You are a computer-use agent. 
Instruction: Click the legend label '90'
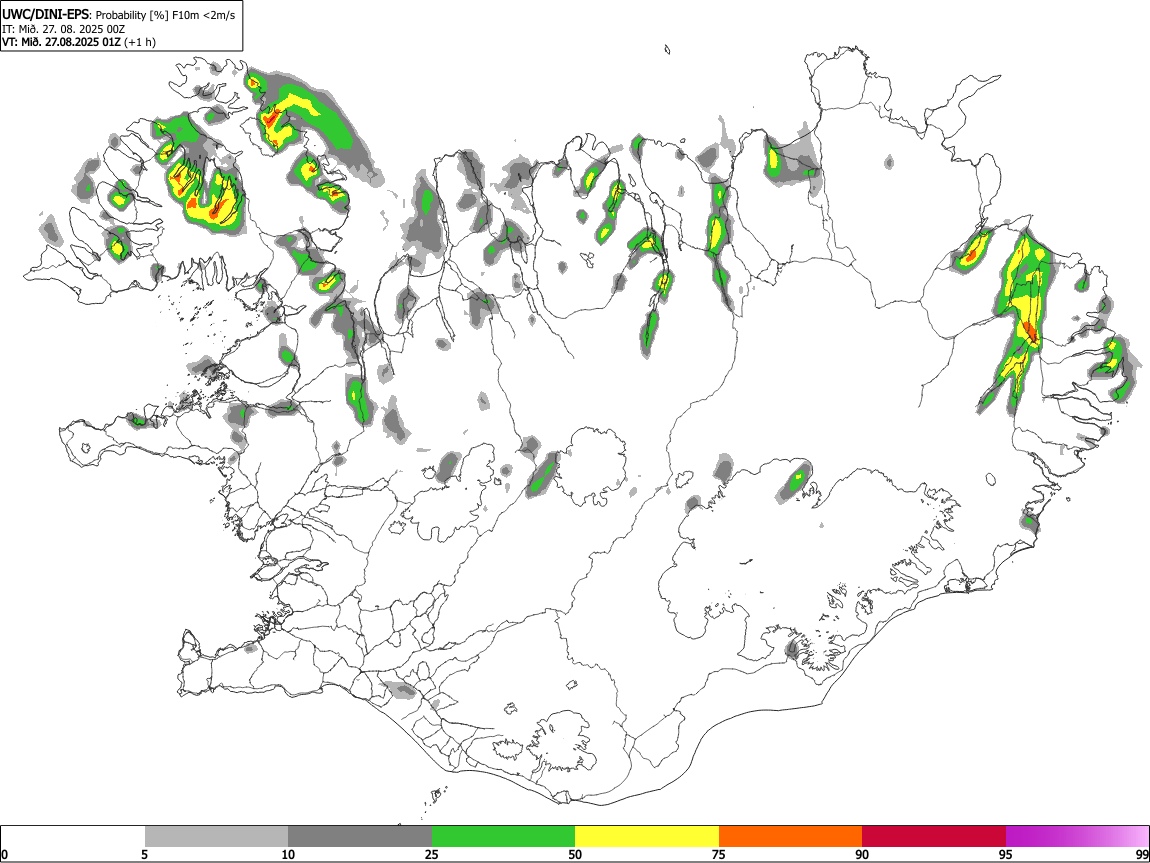point(862,855)
